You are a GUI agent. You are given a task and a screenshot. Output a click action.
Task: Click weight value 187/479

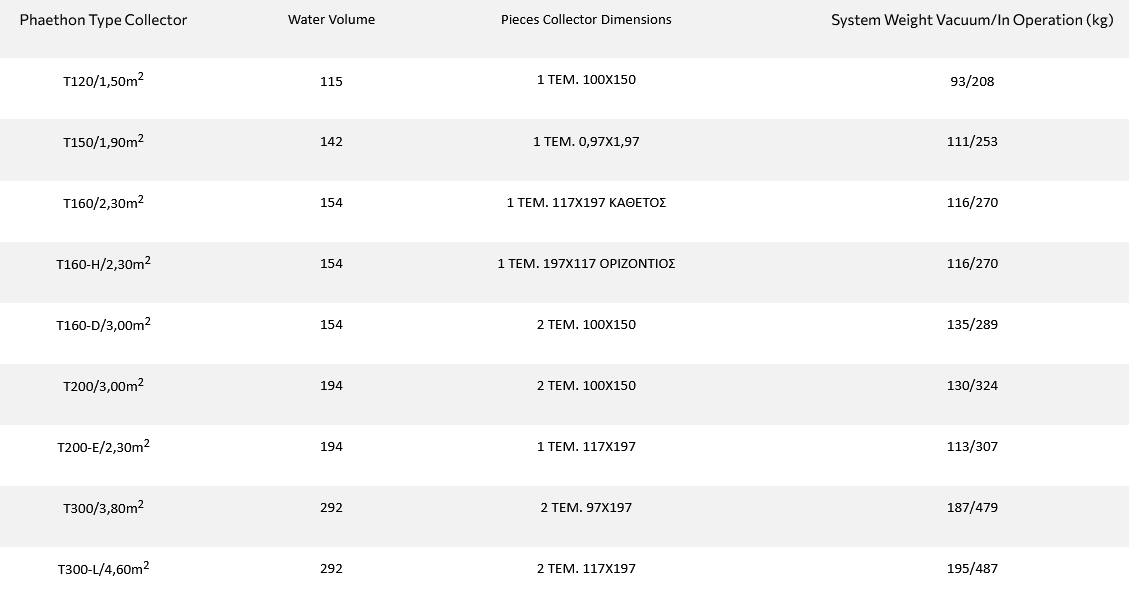pyautogui.click(x=972, y=508)
